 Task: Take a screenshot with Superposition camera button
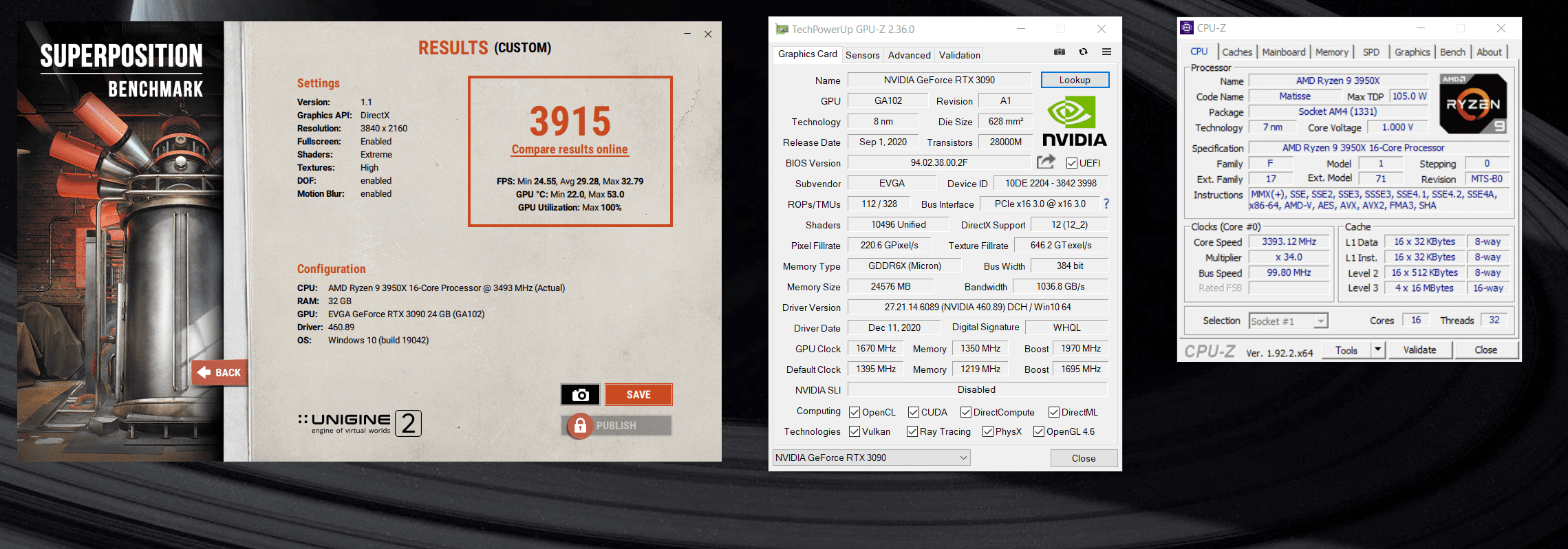click(580, 395)
